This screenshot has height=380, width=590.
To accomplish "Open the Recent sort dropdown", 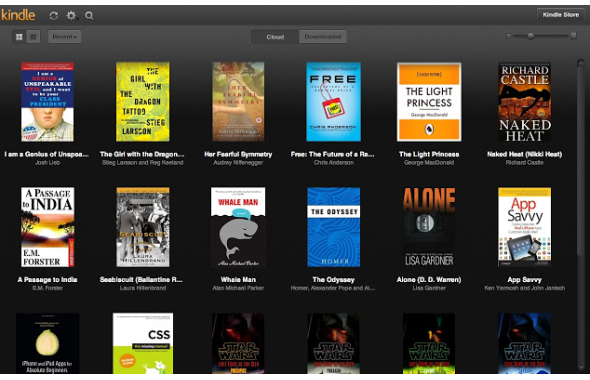I will click(x=64, y=36).
